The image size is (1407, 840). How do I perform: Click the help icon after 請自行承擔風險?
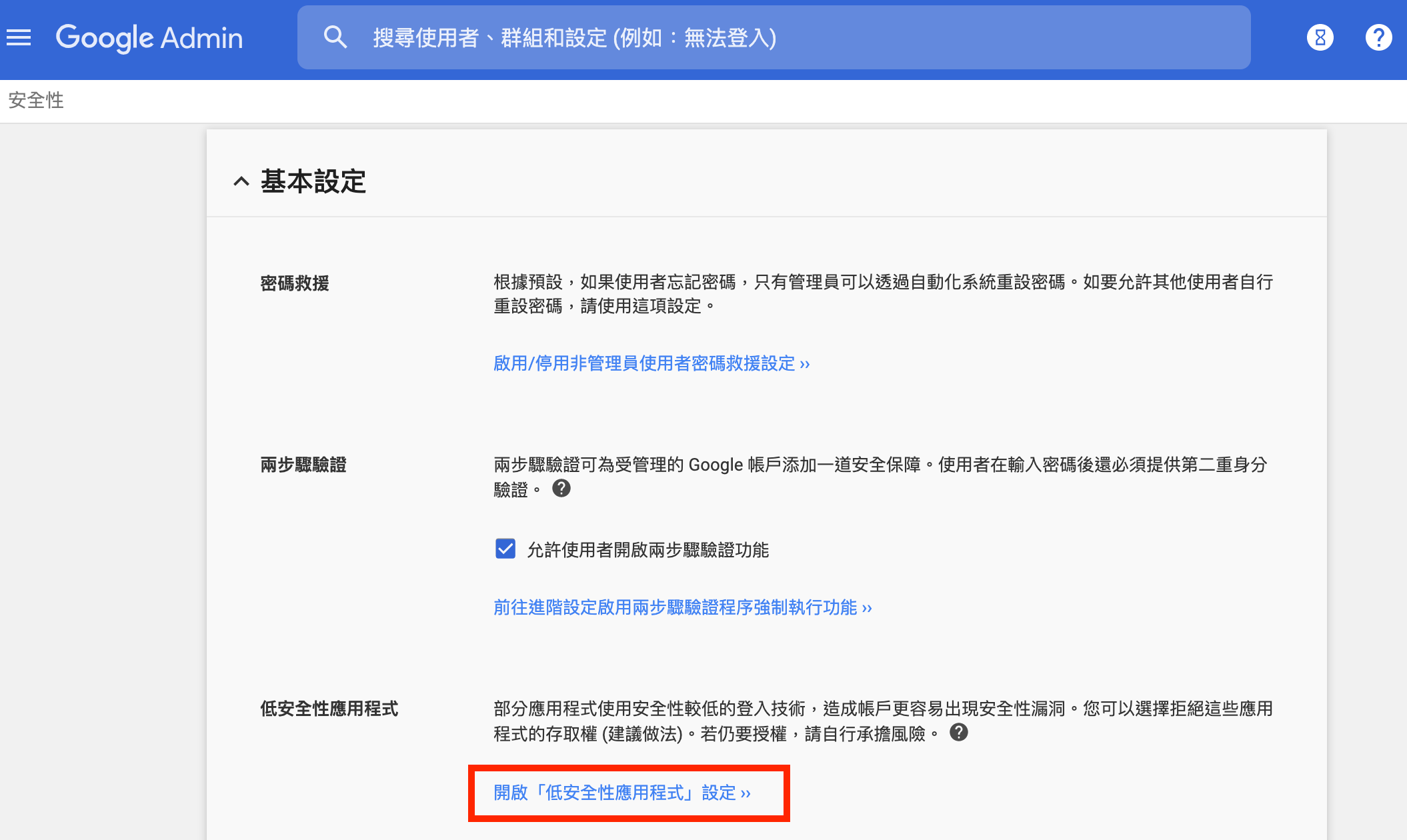click(x=958, y=733)
